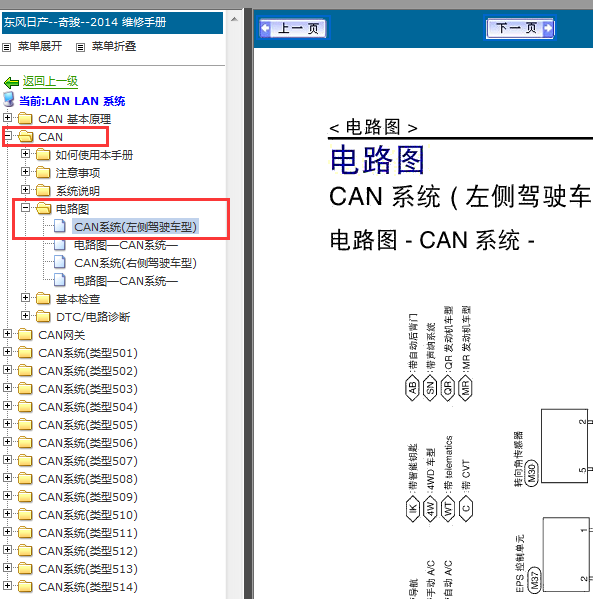Screen dimensions: 593x599
Task: Select CAN系统(类型510) tree entry
Action: (x=88, y=515)
